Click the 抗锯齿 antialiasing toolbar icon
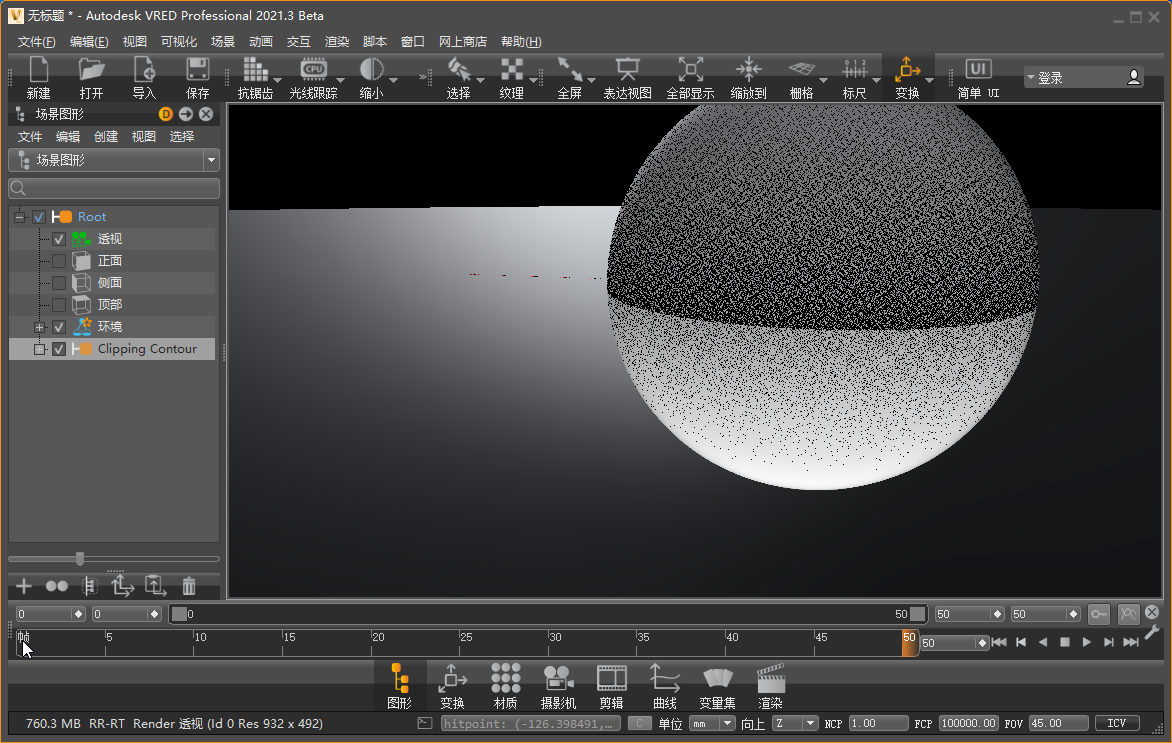1172x743 pixels. point(255,70)
